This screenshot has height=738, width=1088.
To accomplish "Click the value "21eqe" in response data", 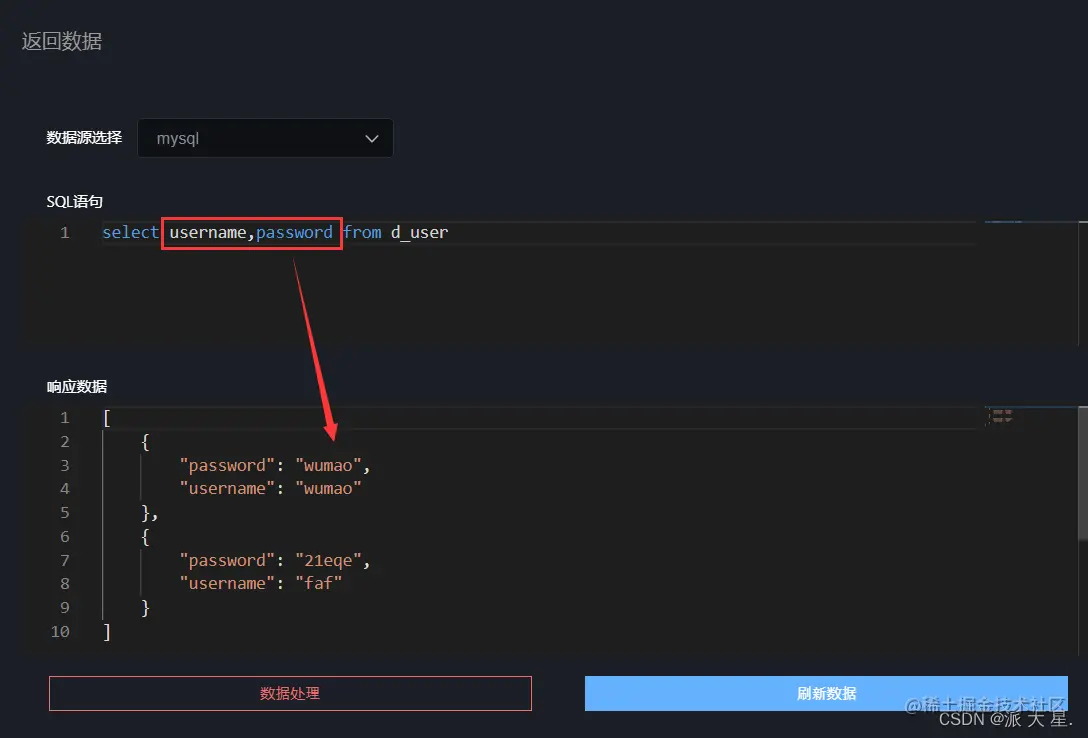I will point(328,560).
